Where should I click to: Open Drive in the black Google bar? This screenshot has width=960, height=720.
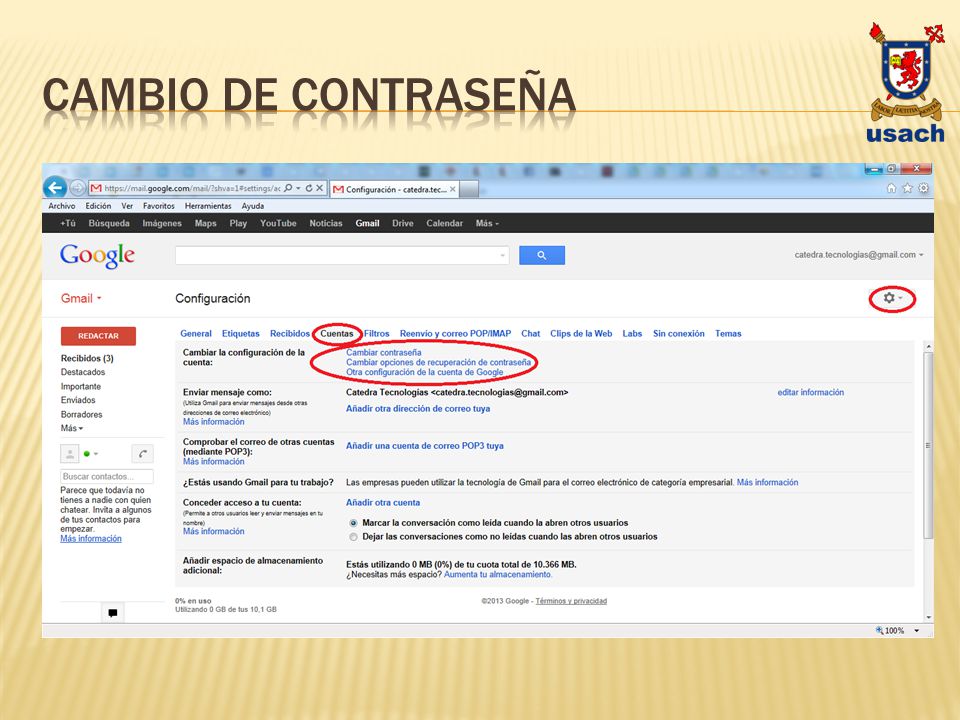402,223
